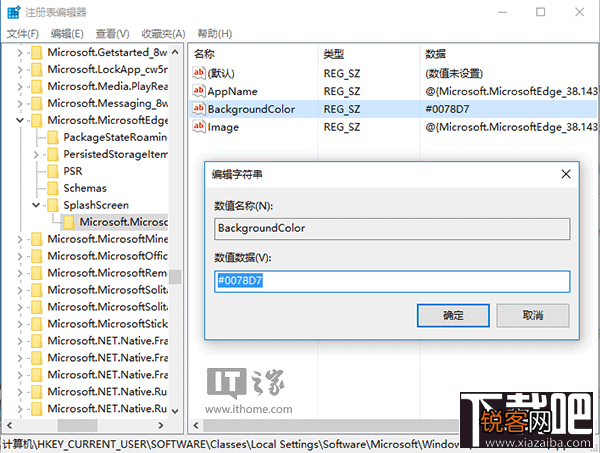This screenshot has width=600, height=453.
Task: Expand the Microsoft.MicrosoftMine tree node
Action: point(20,240)
